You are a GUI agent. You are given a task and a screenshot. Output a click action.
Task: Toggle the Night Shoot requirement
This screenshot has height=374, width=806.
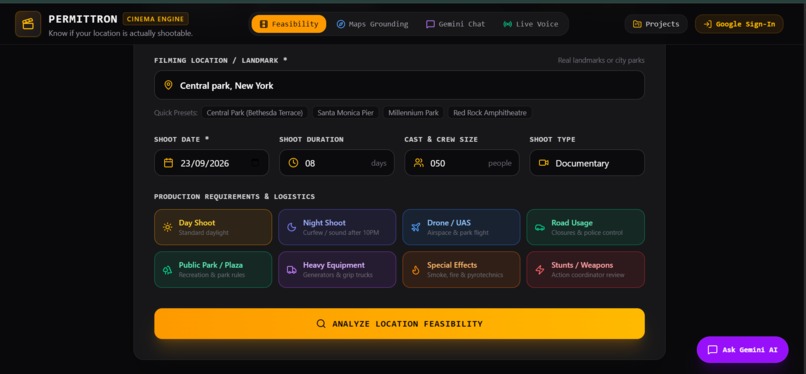pyautogui.click(x=337, y=227)
